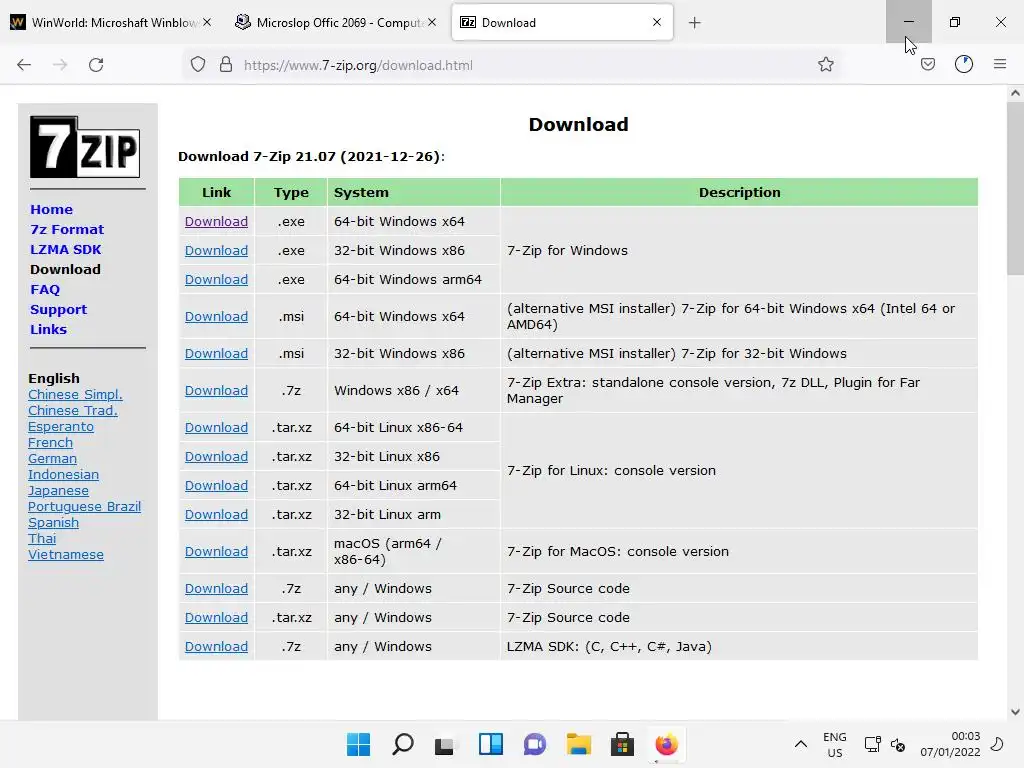Image resolution: width=1024 pixels, height=768 pixels.
Task: Open the notification moon icon
Action: [997, 744]
